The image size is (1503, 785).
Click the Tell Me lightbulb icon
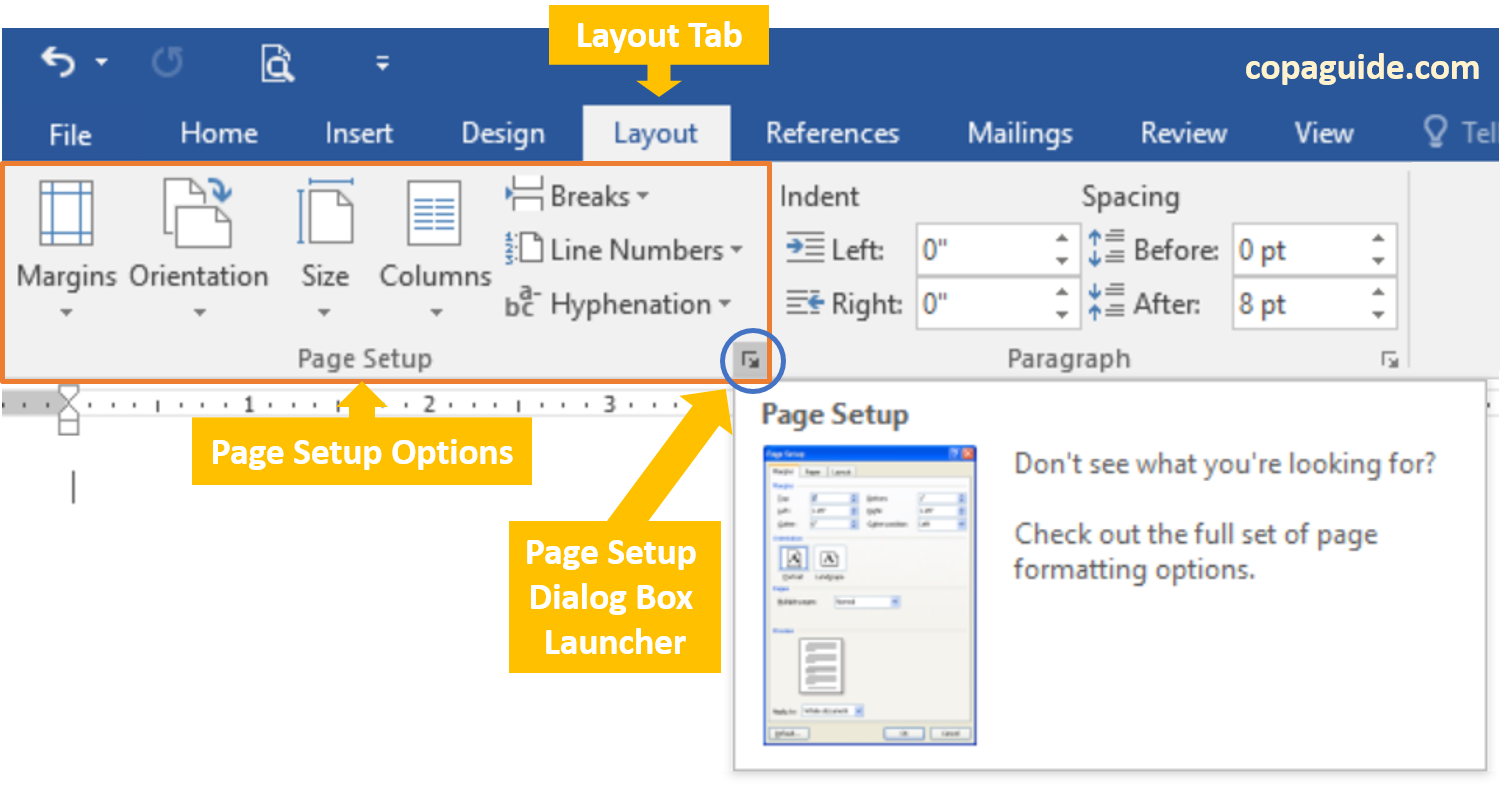point(1437,131)
